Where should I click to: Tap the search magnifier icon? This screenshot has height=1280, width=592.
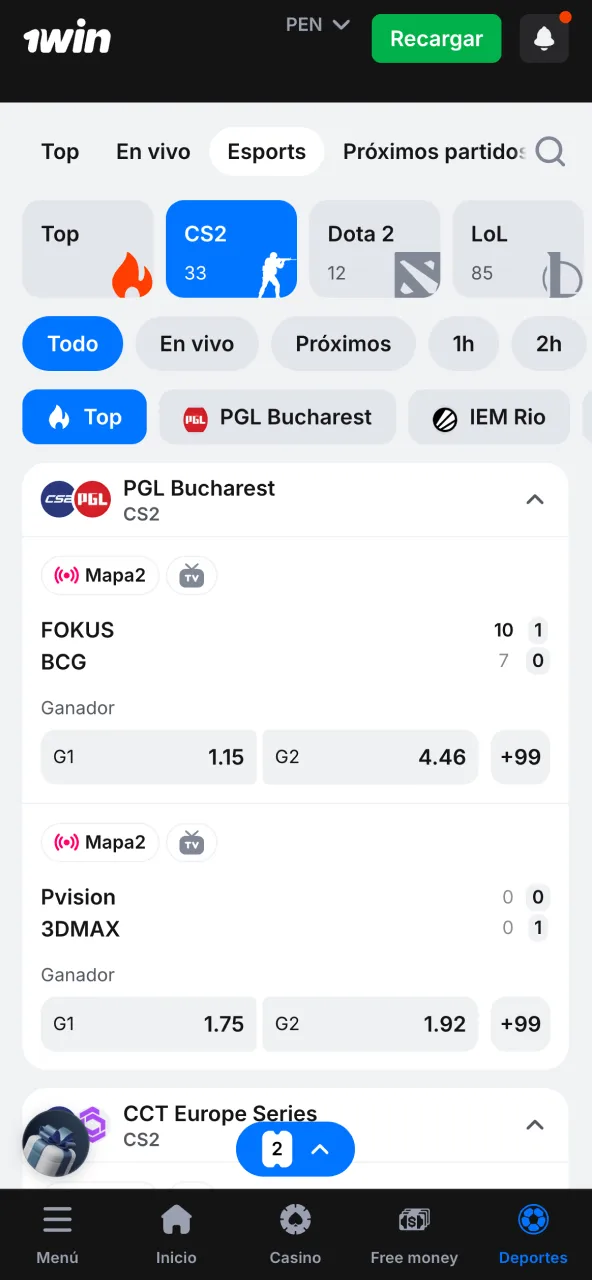tap(549, 151)
